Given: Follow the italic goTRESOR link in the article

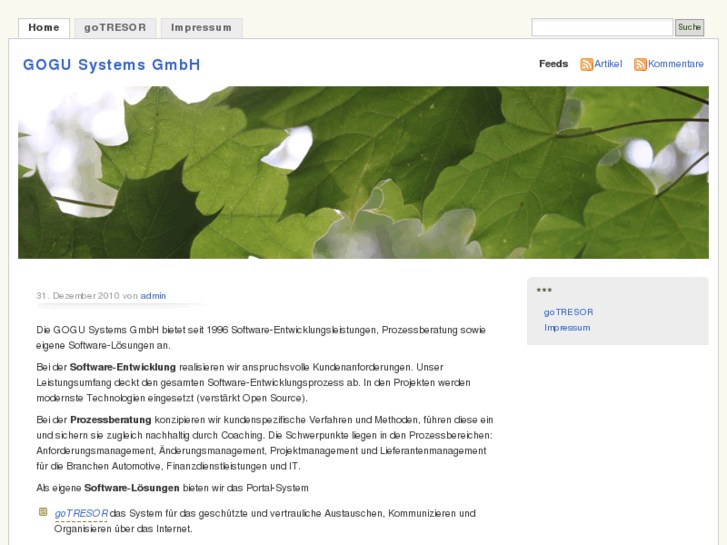Looking at the screenshot, I should (81, 513).
